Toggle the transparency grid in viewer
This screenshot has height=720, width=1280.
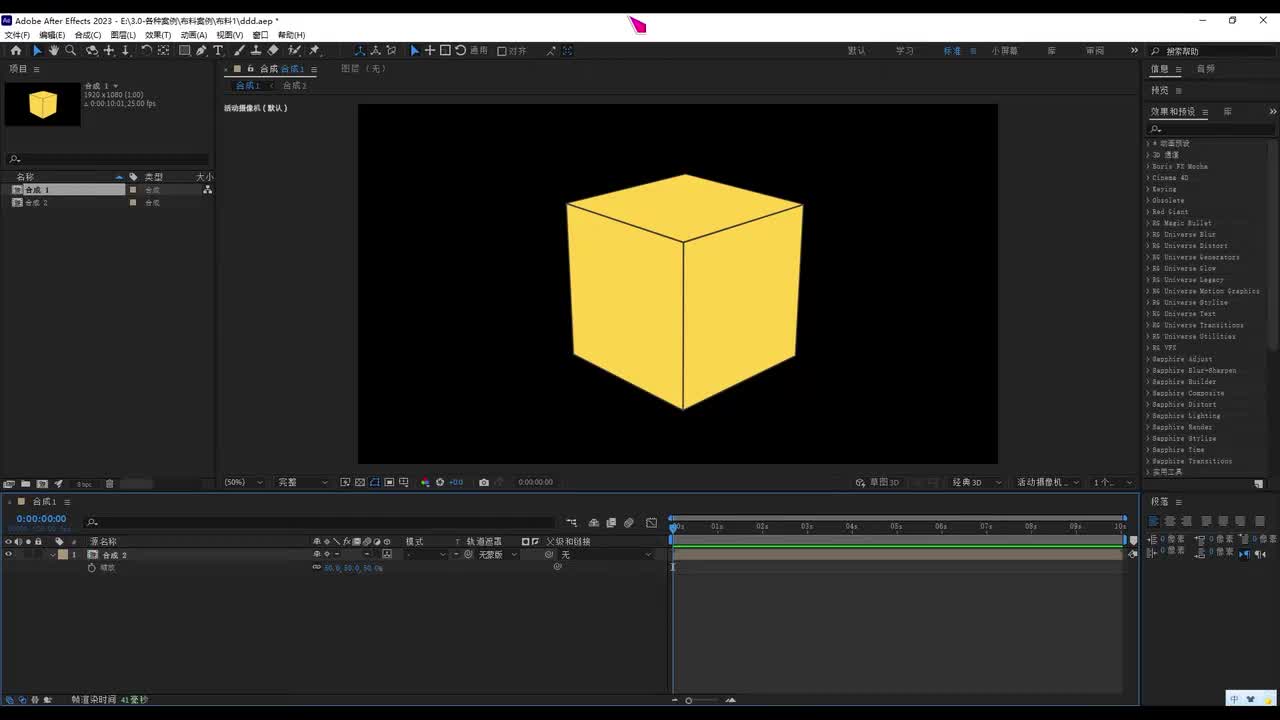pos(359,482)
